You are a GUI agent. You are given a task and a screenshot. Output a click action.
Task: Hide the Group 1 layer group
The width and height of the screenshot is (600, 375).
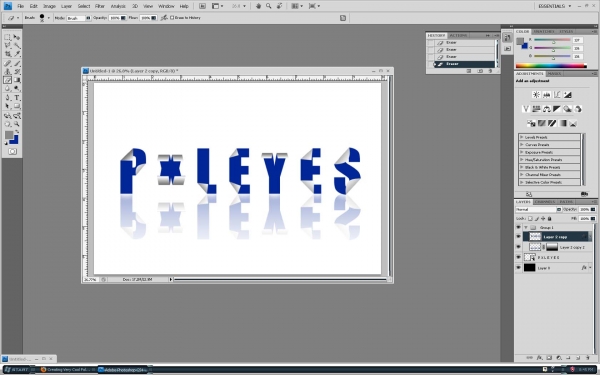click(x=518, y=227)
